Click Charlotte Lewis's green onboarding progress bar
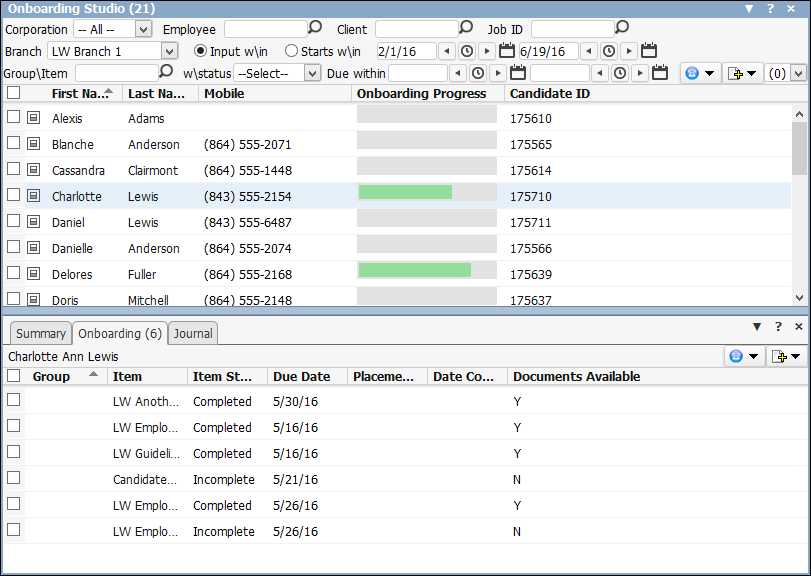Image resolution: width=811 pixels, height=576 pixels. tap(406, 192)
